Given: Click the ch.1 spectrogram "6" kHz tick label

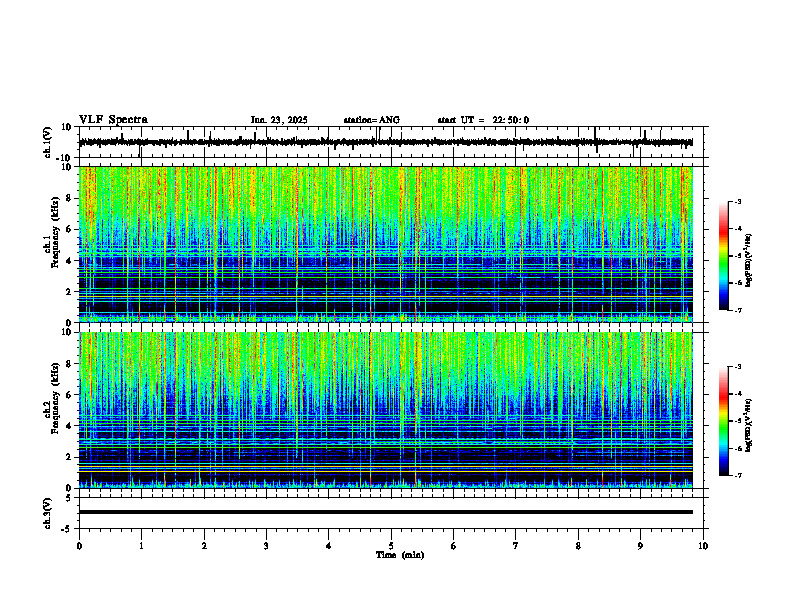Looking at the screenshot, I should pos(69,229).
